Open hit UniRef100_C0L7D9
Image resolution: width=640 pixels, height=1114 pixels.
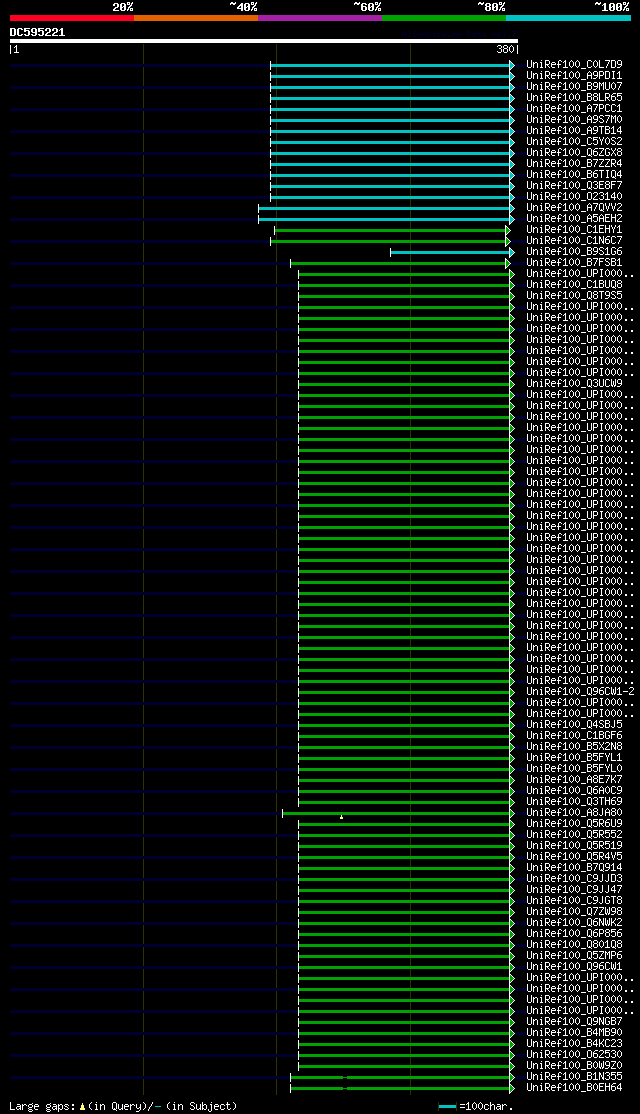pyautogui.click(x=575, y=65)
